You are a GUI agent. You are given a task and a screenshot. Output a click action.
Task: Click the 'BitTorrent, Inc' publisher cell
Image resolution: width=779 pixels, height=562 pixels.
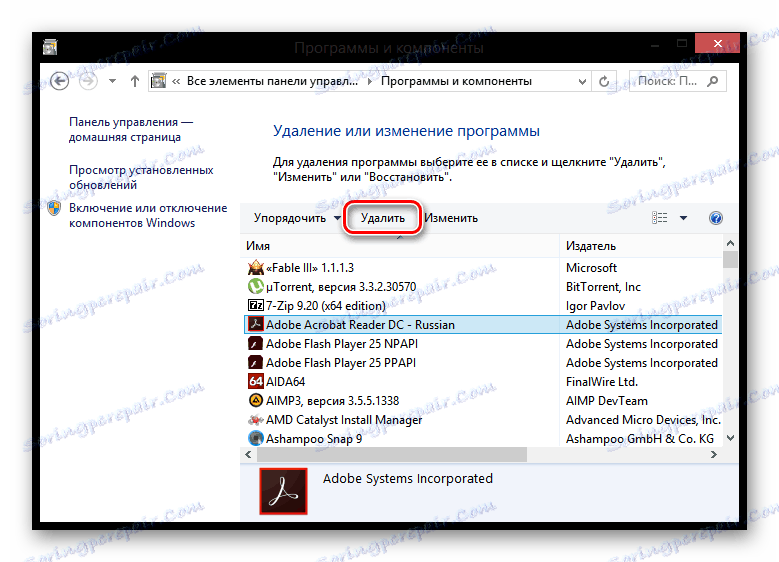[603, 287]
